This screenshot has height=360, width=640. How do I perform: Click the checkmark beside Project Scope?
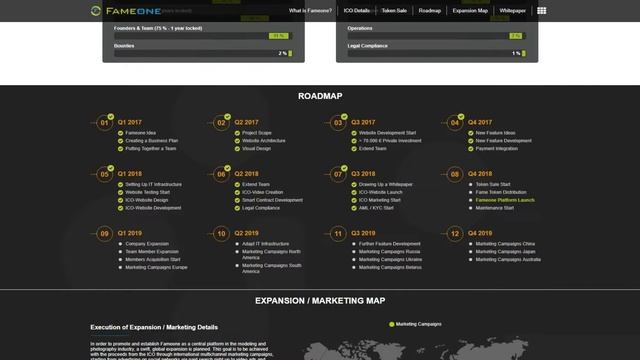[x=237, y=133]
